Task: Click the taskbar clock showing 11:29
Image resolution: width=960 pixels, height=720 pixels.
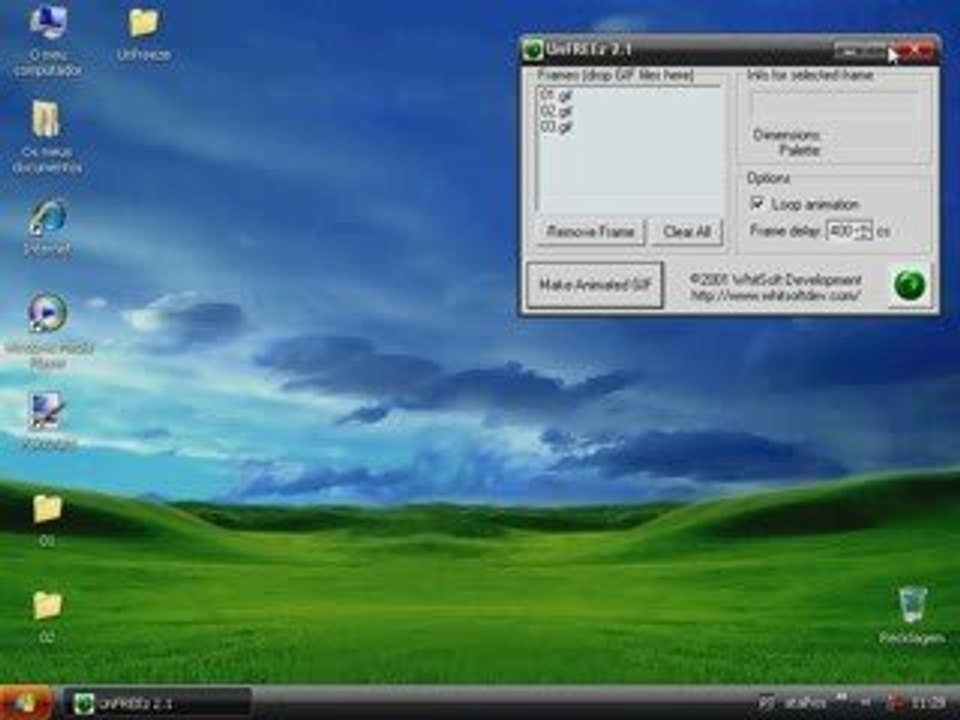Action: tap(927, 702)
